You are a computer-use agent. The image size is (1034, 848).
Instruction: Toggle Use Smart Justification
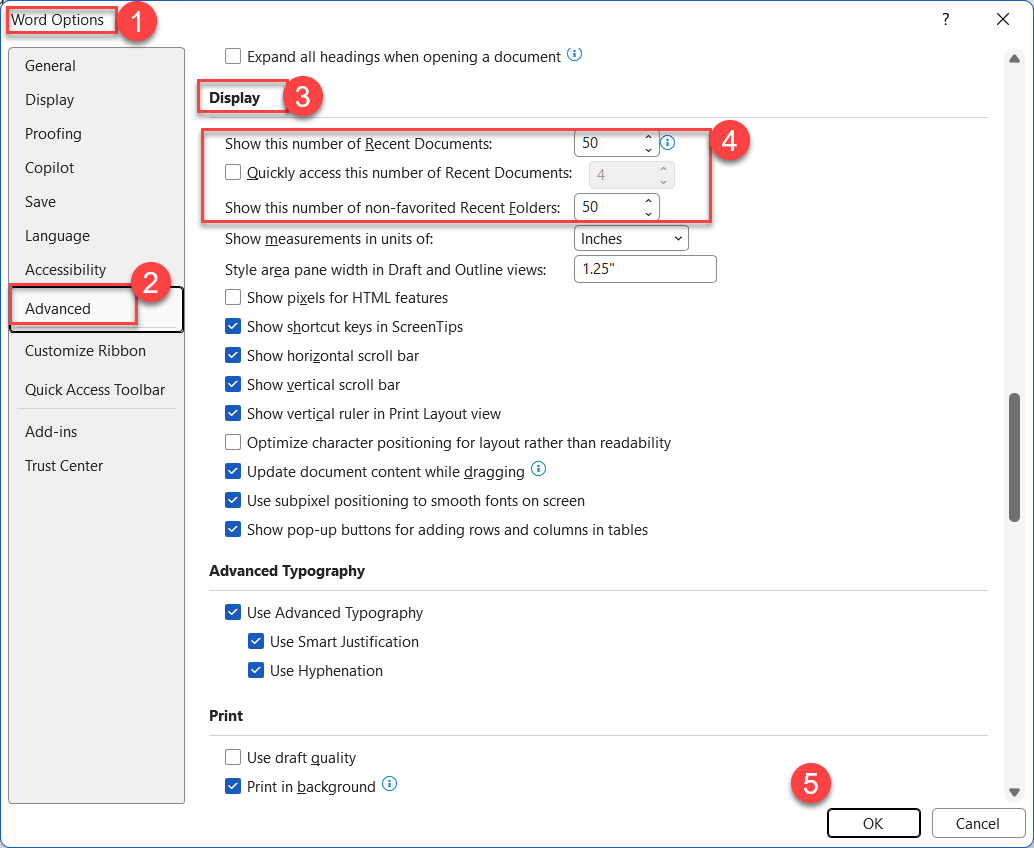point(256,642)
